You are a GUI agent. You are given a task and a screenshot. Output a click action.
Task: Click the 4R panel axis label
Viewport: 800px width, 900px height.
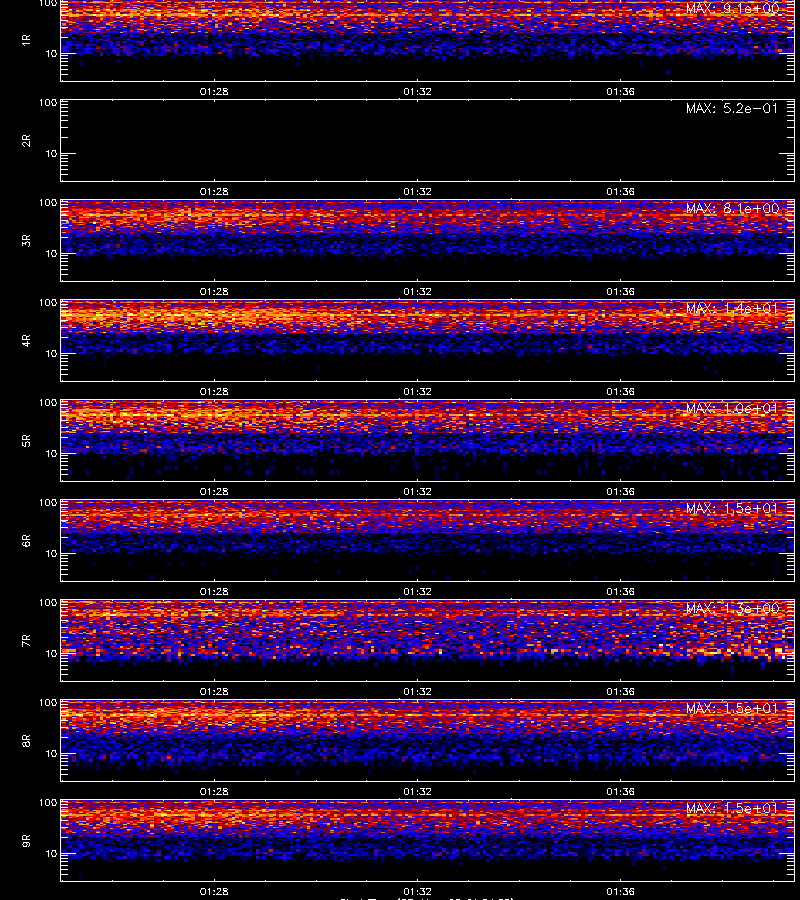[26, 340]
